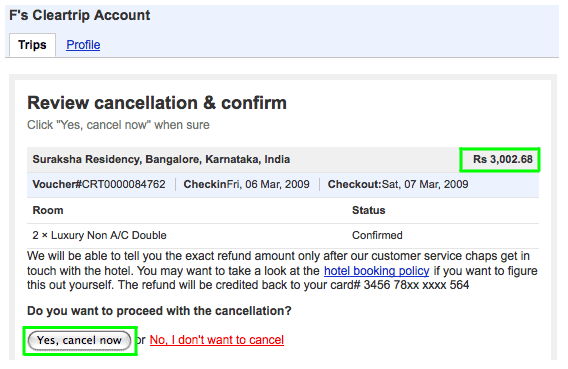This screenshot has width=568, height=369.
Task: Click the refund card number 3456 78xx xxxx 564
Action: (x=416, y=285)
